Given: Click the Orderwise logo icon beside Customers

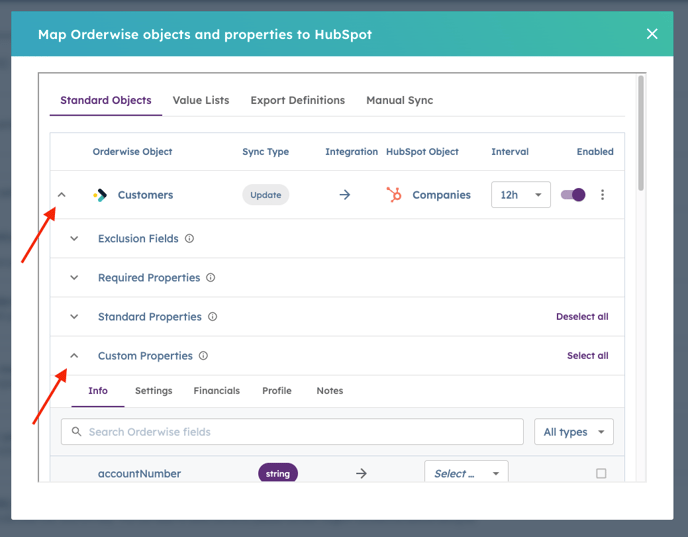Looking at the screenshot, I should [100, 195].
